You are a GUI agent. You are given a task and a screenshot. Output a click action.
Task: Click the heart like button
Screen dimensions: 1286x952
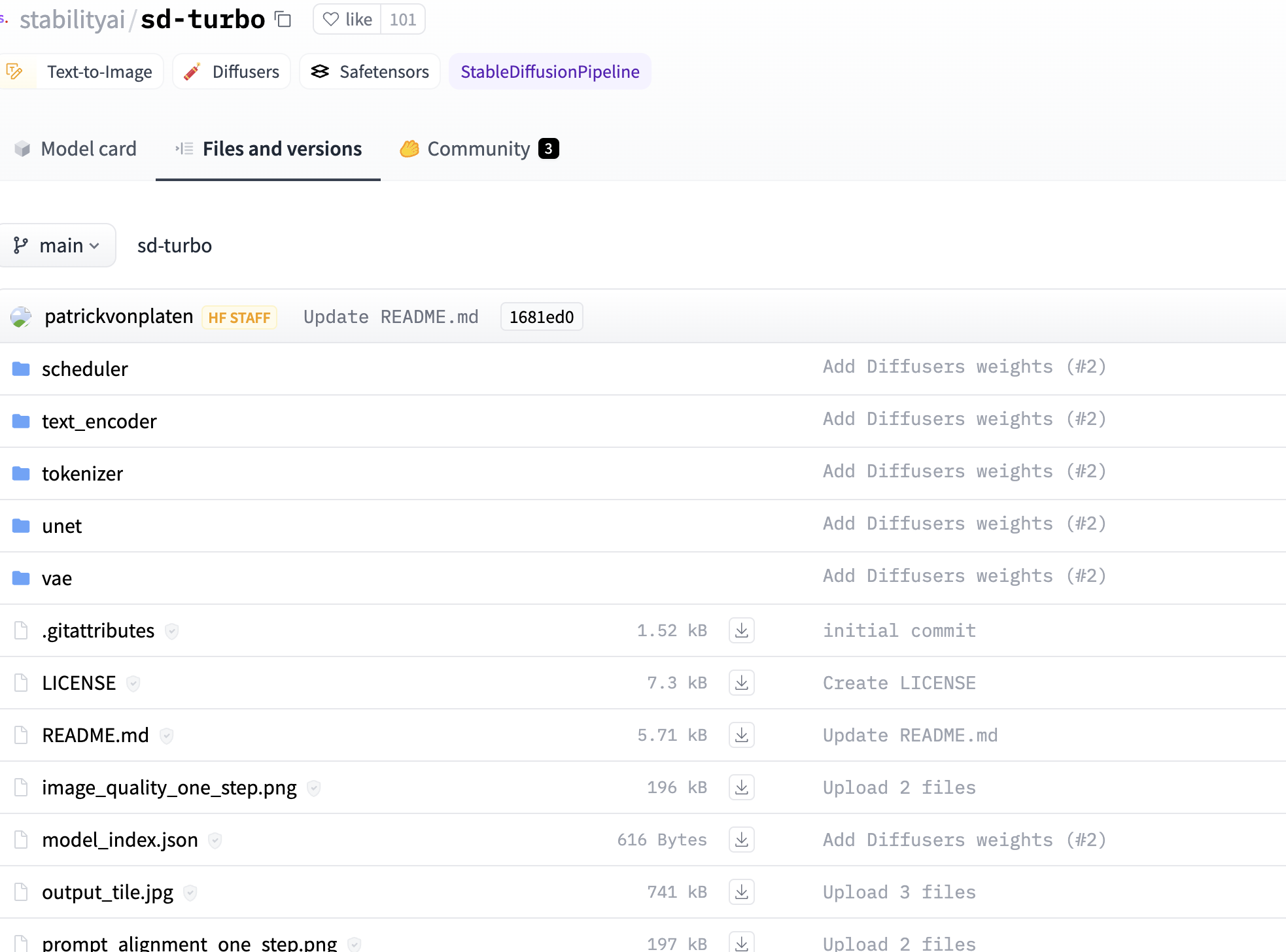(x=347, y=20)
